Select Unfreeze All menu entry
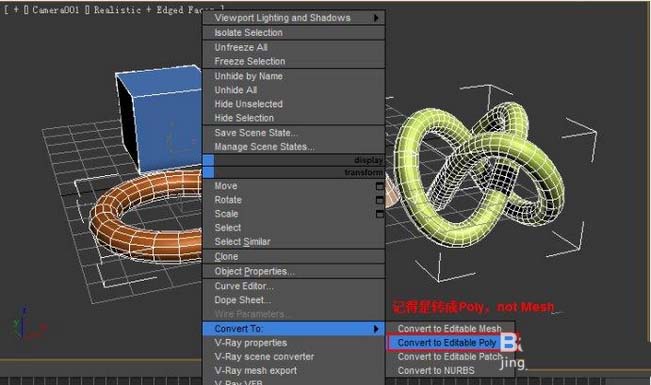651x385 pixels. point(294,47)
